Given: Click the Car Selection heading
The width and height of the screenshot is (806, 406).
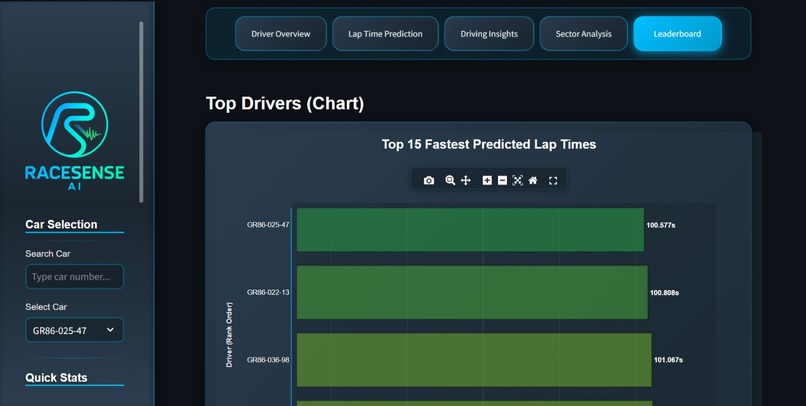Looking at the screenshot, I should tap(61, 225).
